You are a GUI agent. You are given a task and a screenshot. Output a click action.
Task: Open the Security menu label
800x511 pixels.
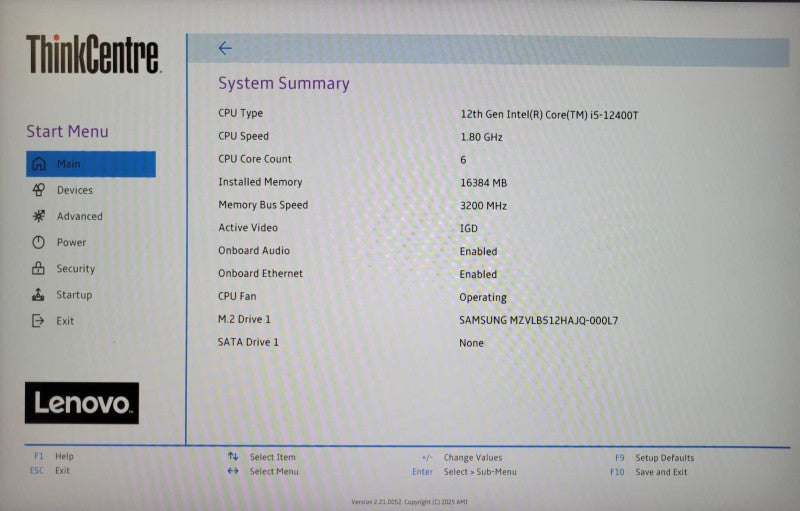pos(76,269)
